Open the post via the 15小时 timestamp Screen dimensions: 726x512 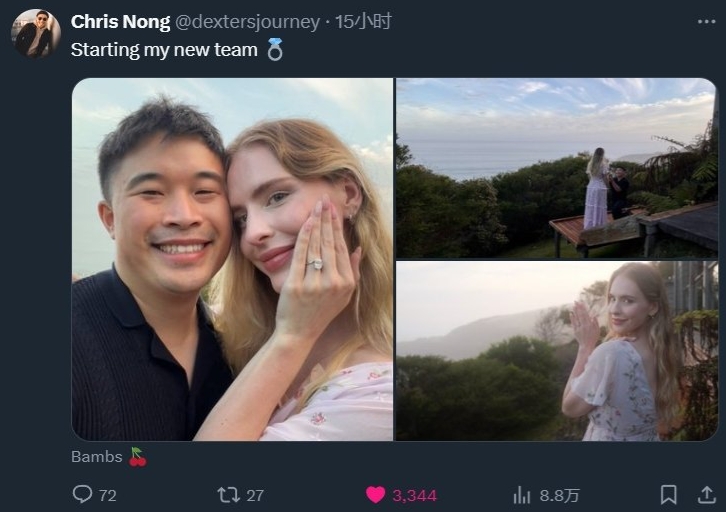click(x=363, y=22)
